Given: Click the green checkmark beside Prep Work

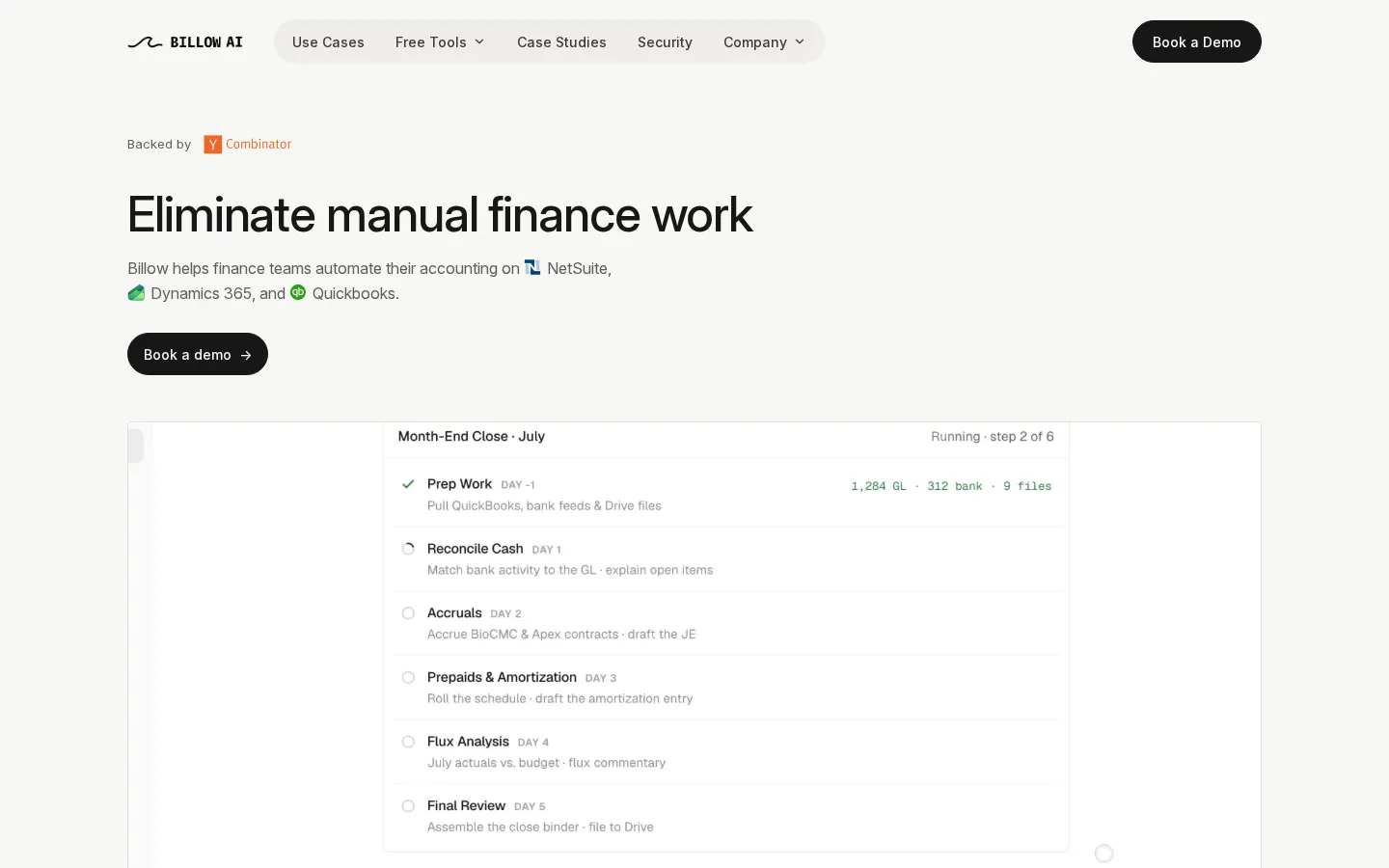Looking at the screenshot, I should pyautogui.click(x=408, y=484).
